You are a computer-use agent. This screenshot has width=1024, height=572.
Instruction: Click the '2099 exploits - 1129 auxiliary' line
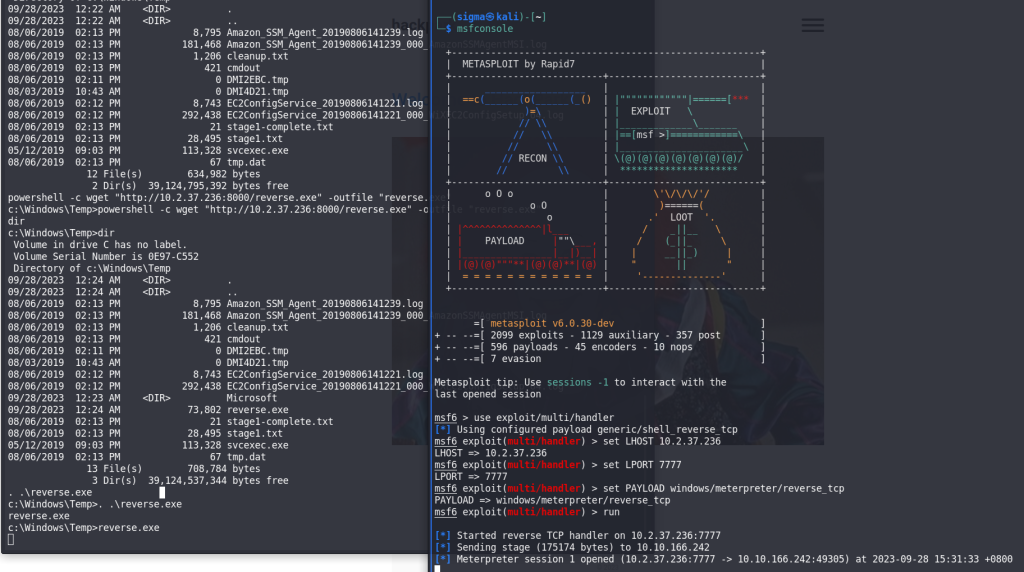click(605, 335)
